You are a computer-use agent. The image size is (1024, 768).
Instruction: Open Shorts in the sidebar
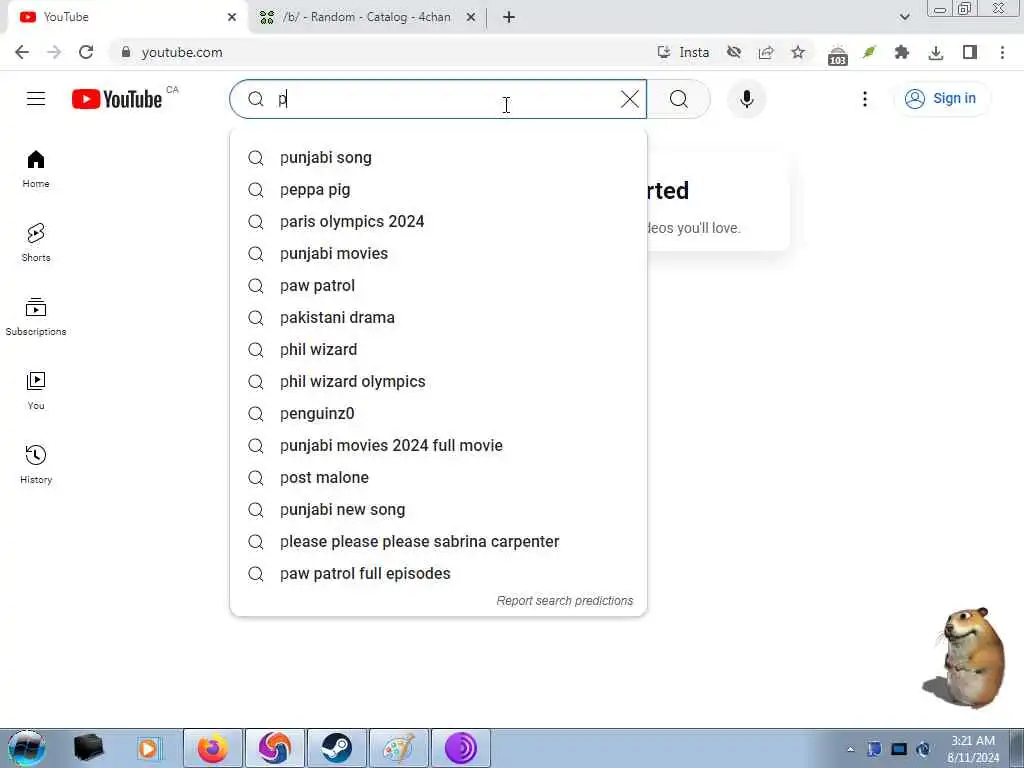click(x=36, y=243)
